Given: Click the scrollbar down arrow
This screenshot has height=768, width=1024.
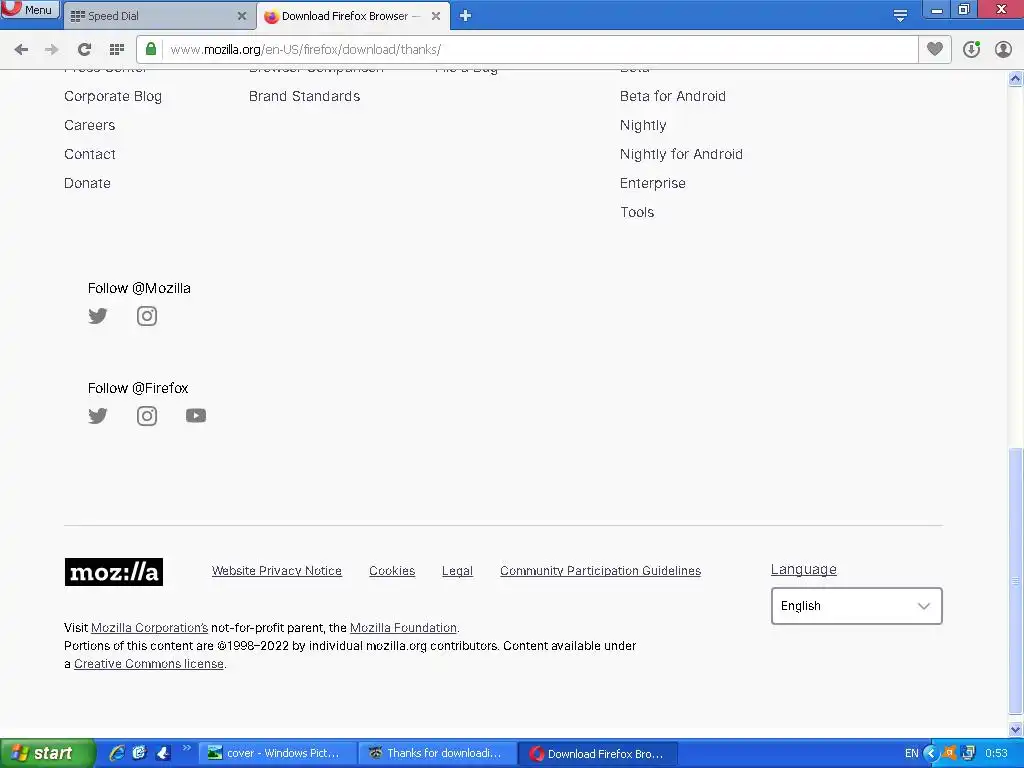Looking at the screenshot, I should click(x=1015, y=729).
